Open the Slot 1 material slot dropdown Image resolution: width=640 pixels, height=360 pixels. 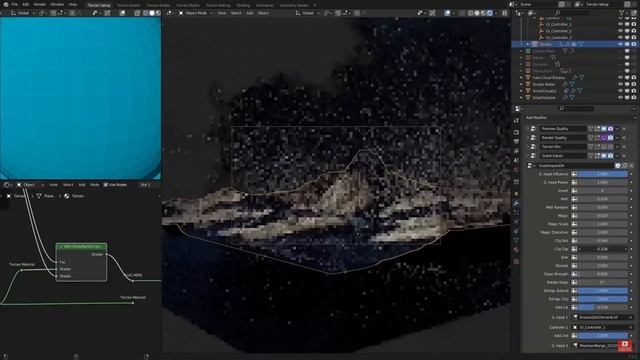pos(148,185)
